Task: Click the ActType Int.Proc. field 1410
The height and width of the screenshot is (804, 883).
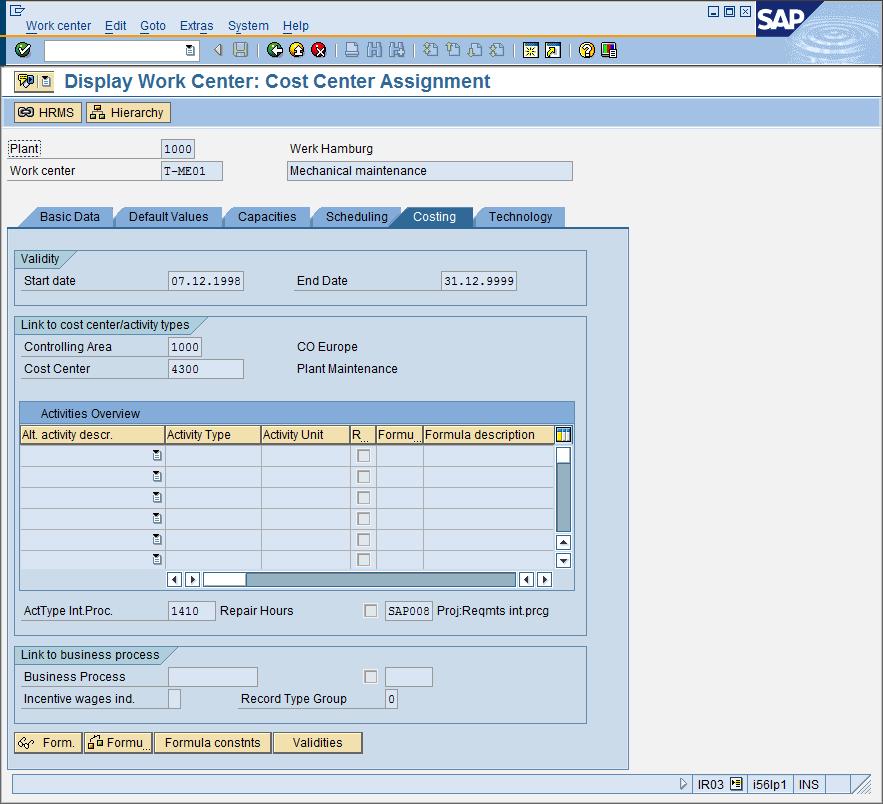Action: pyautogui.click(x=191, y=611)
